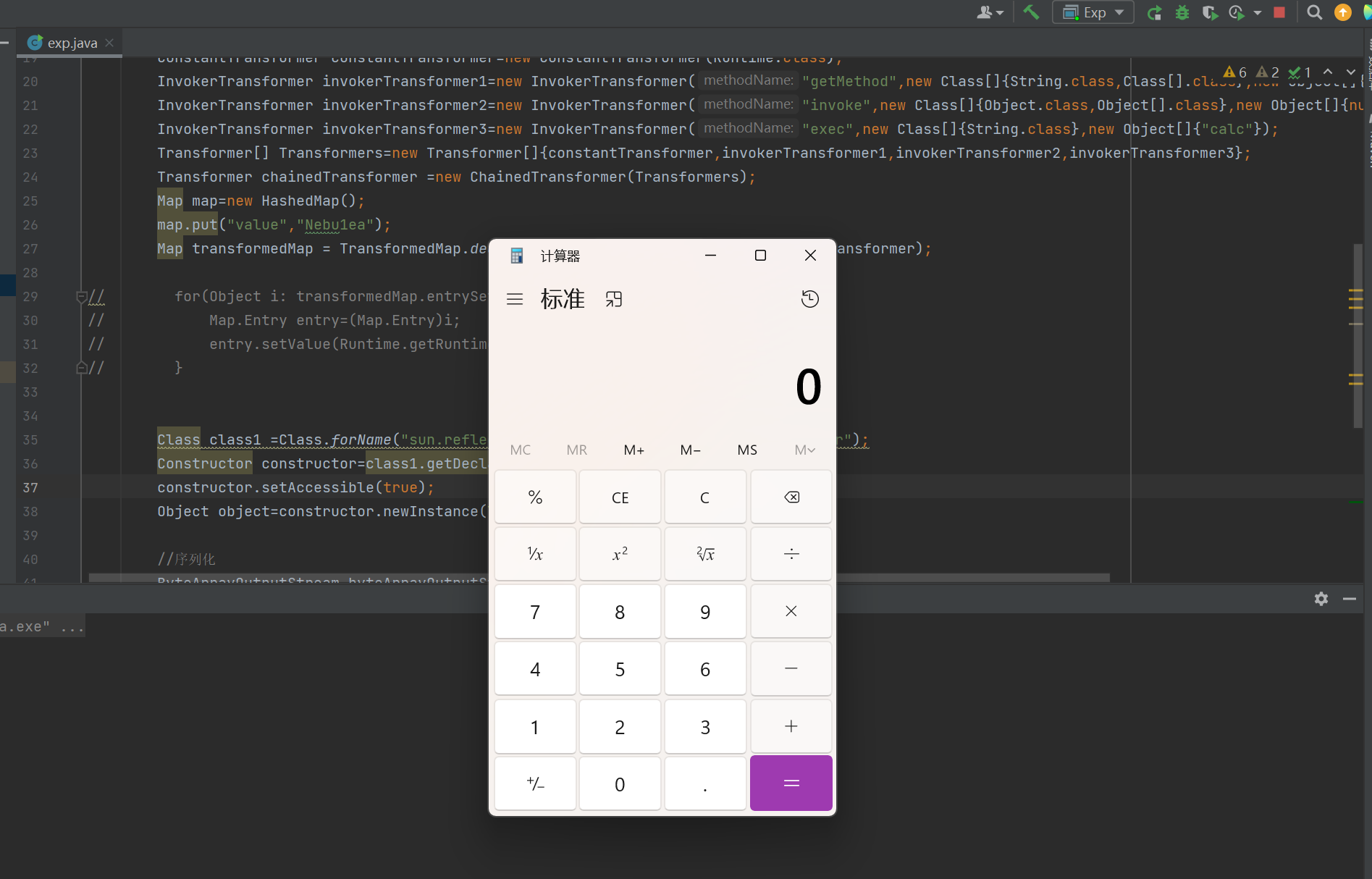Viewport: 1372px width, 879px height.
Task: Open Search Everywhere magnifier icon
Action: (x=1315, y=12)
